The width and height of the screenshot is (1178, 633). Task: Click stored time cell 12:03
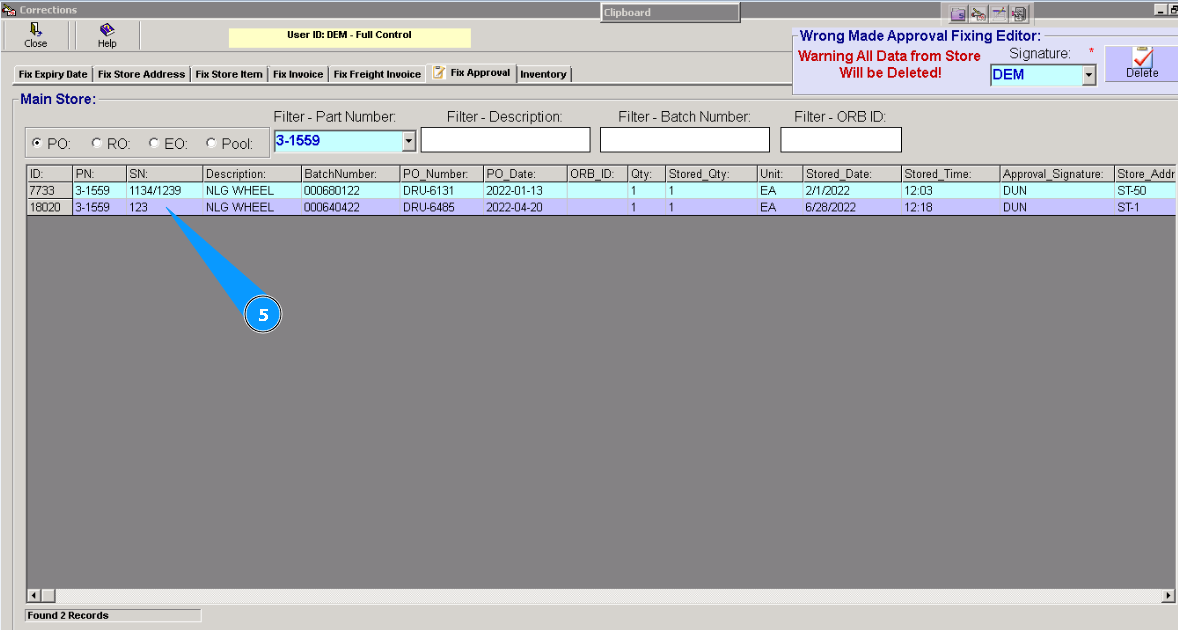coord(950,191)
